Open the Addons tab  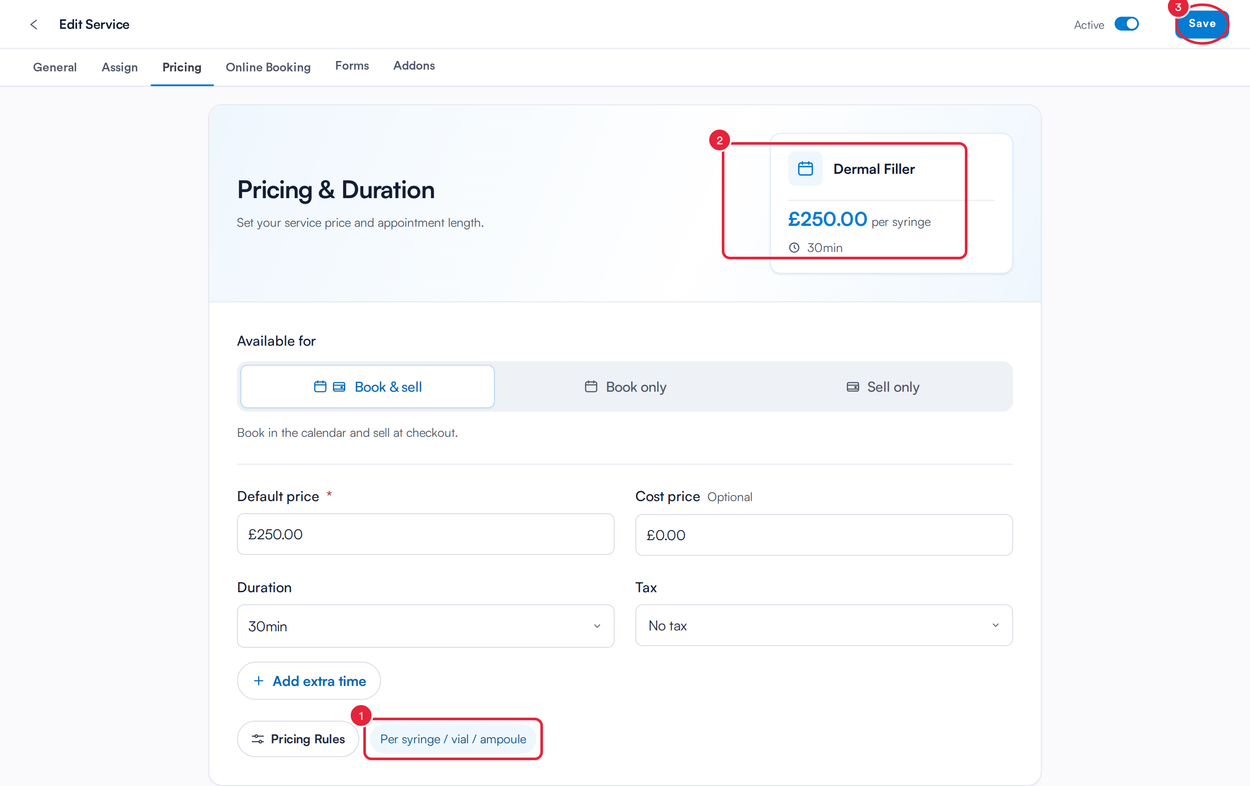[x=414, y=66]
